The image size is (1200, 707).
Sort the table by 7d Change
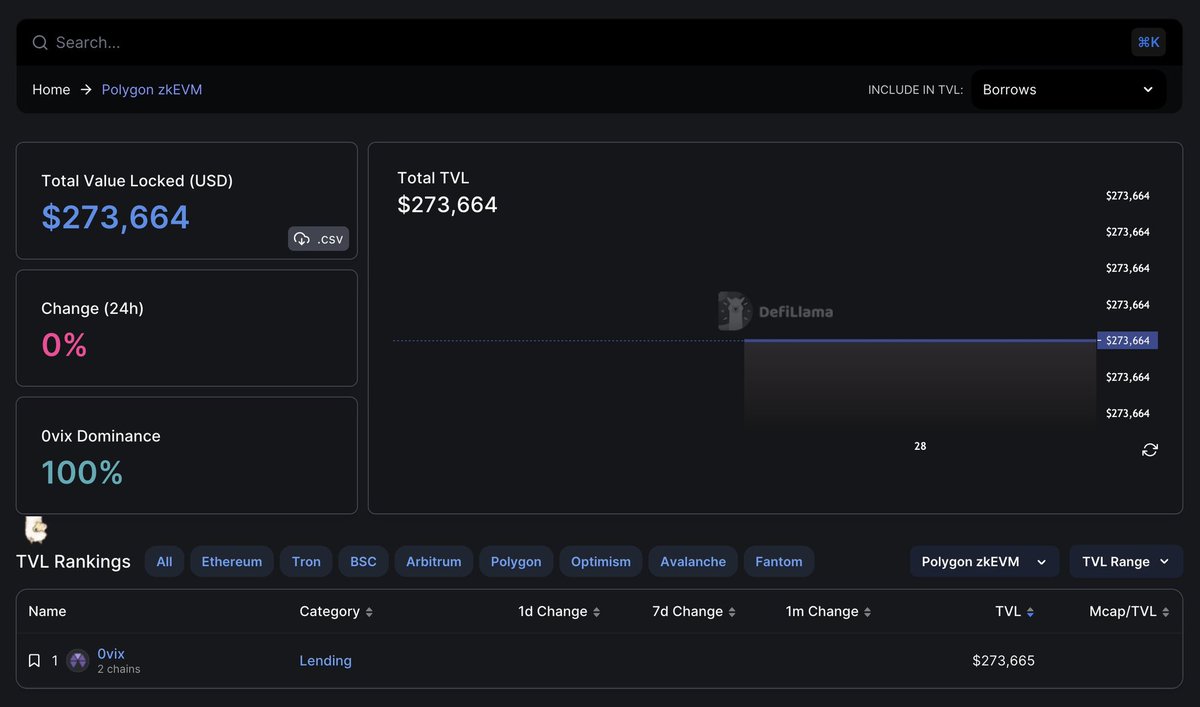pos(694,611)
